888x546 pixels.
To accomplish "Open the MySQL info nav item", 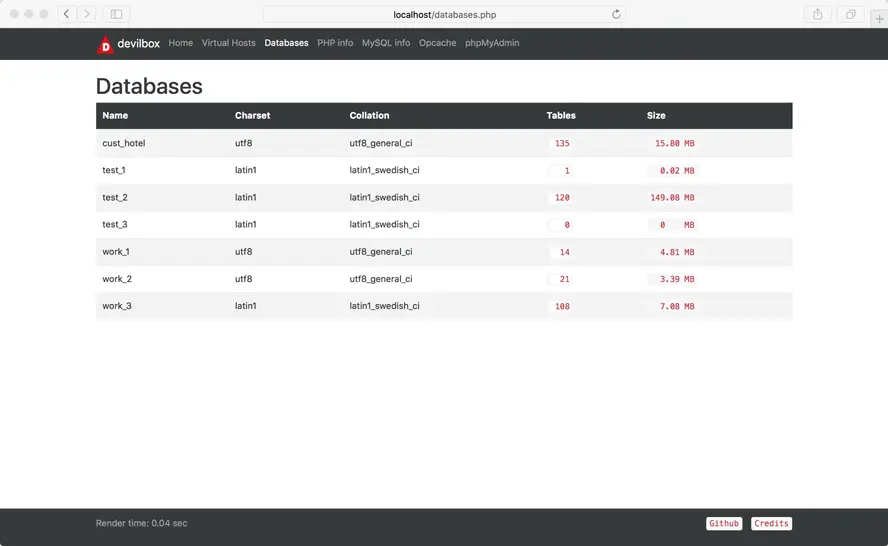I will [x=386, y=43].
